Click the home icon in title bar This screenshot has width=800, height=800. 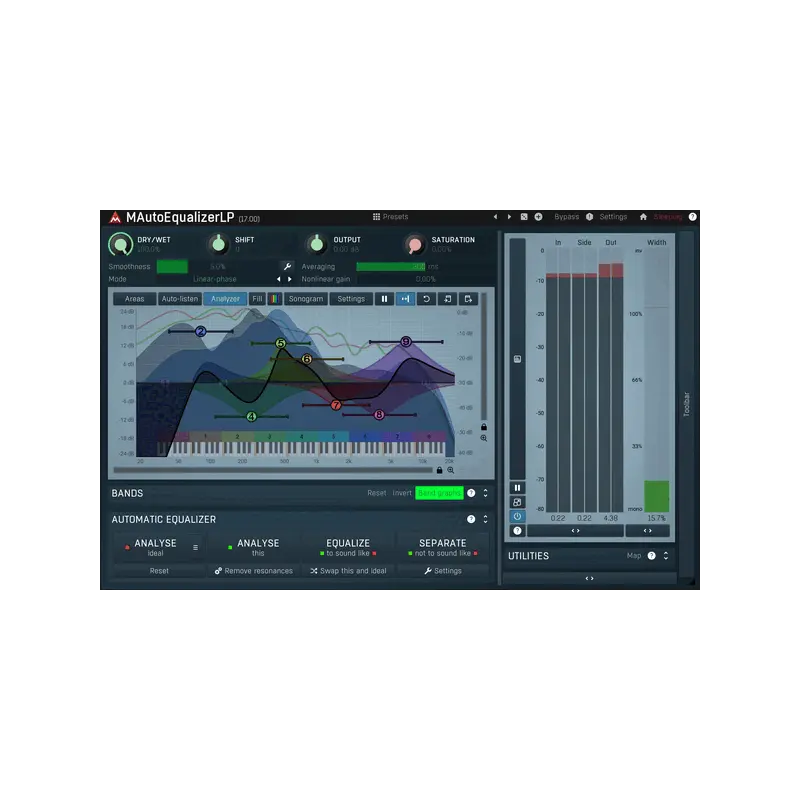[643, 217]
